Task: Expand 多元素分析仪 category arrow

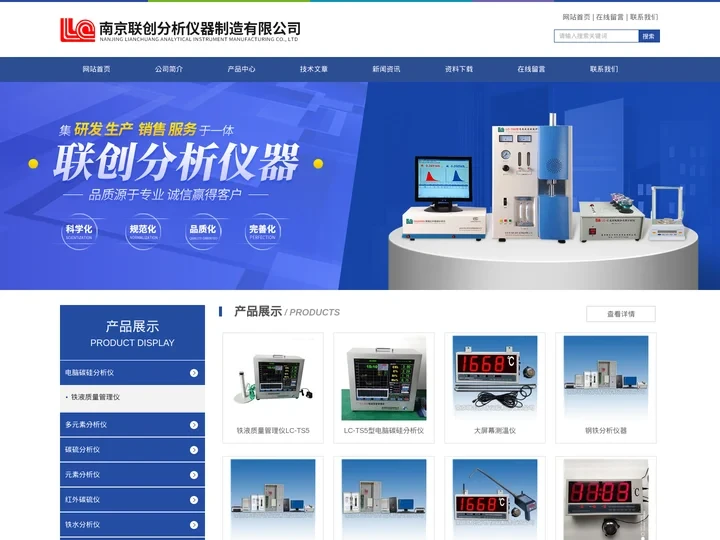Action: tap(194, 425)
